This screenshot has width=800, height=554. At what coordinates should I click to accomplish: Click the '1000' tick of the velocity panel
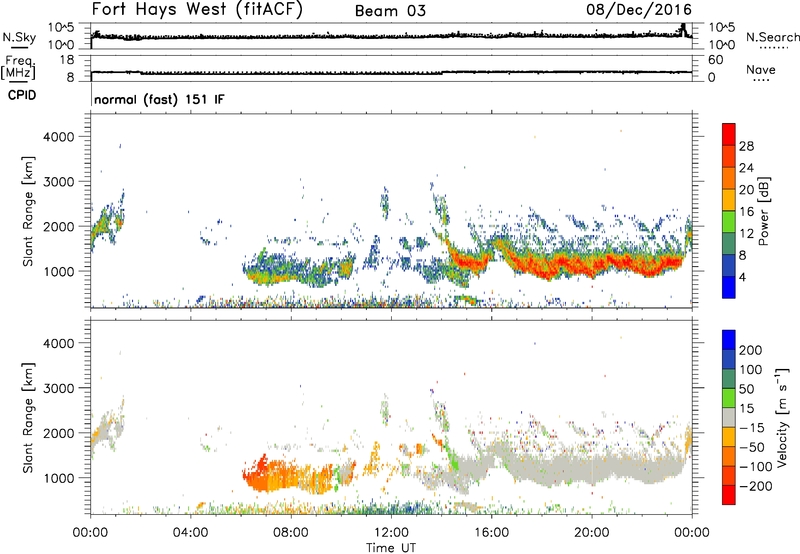coord(59,478)
